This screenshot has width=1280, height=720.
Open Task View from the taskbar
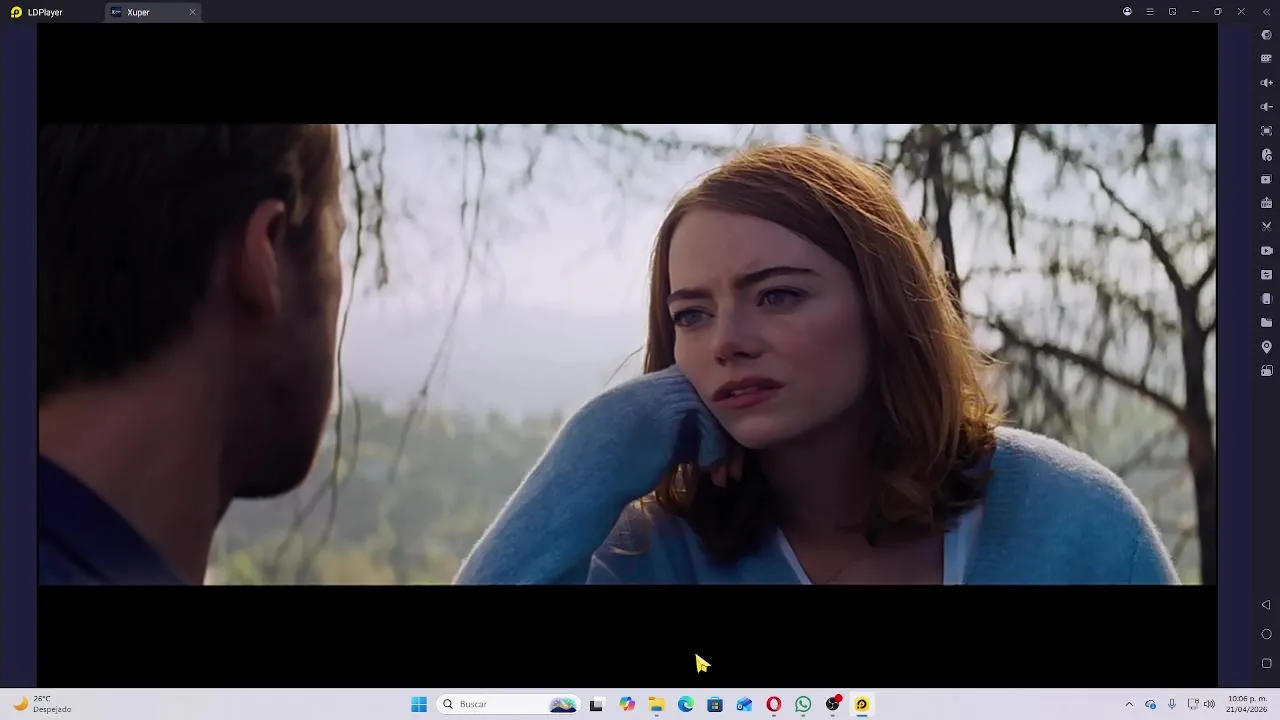[596, 704]
